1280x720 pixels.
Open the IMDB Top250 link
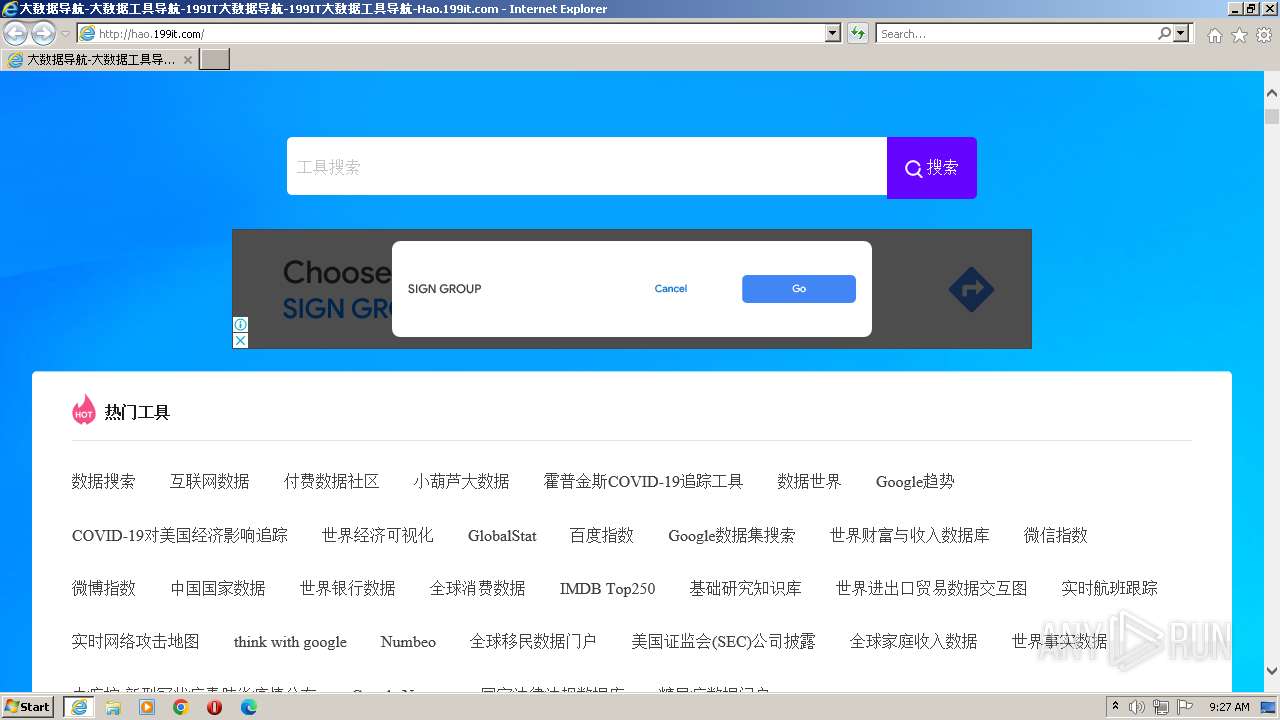pyautogui.click(x=608, y=588)
